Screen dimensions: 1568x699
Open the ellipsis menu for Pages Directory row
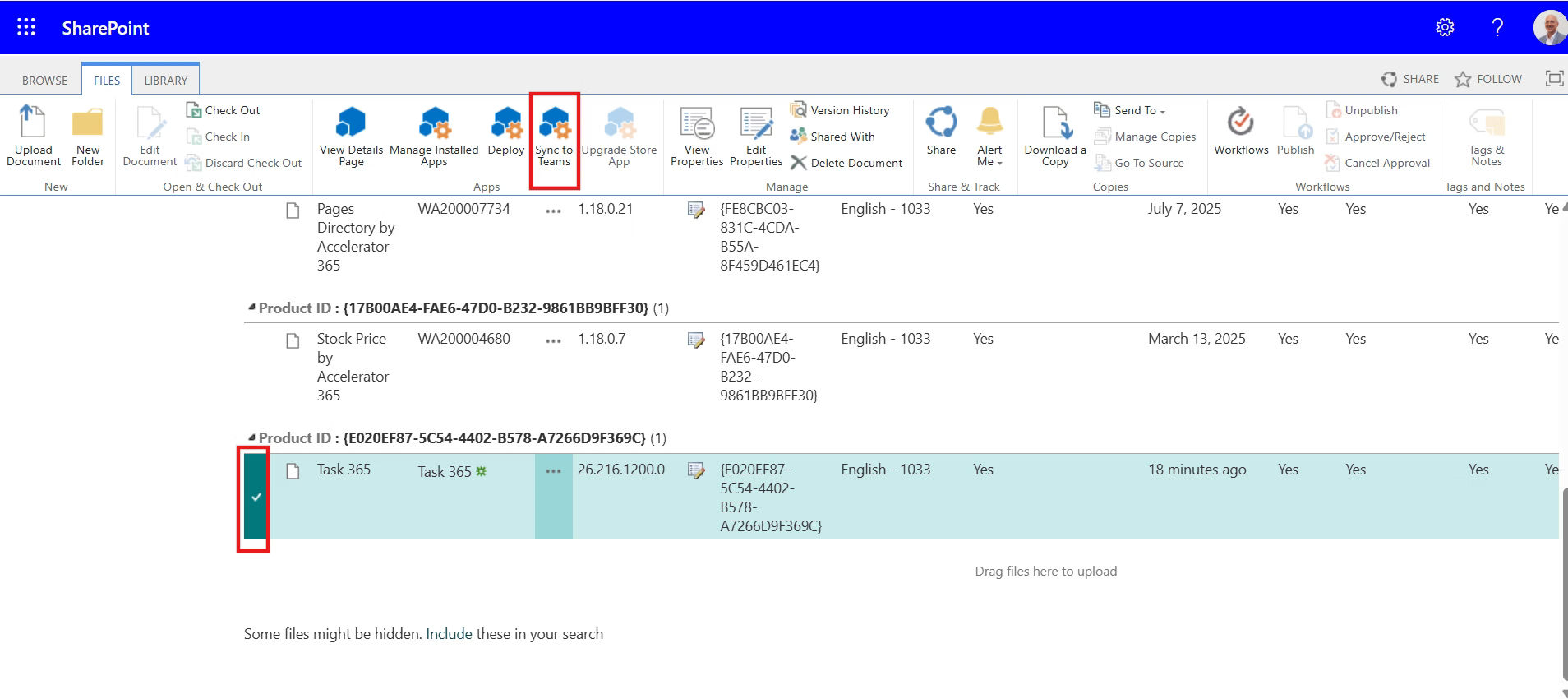pos(553,211)
